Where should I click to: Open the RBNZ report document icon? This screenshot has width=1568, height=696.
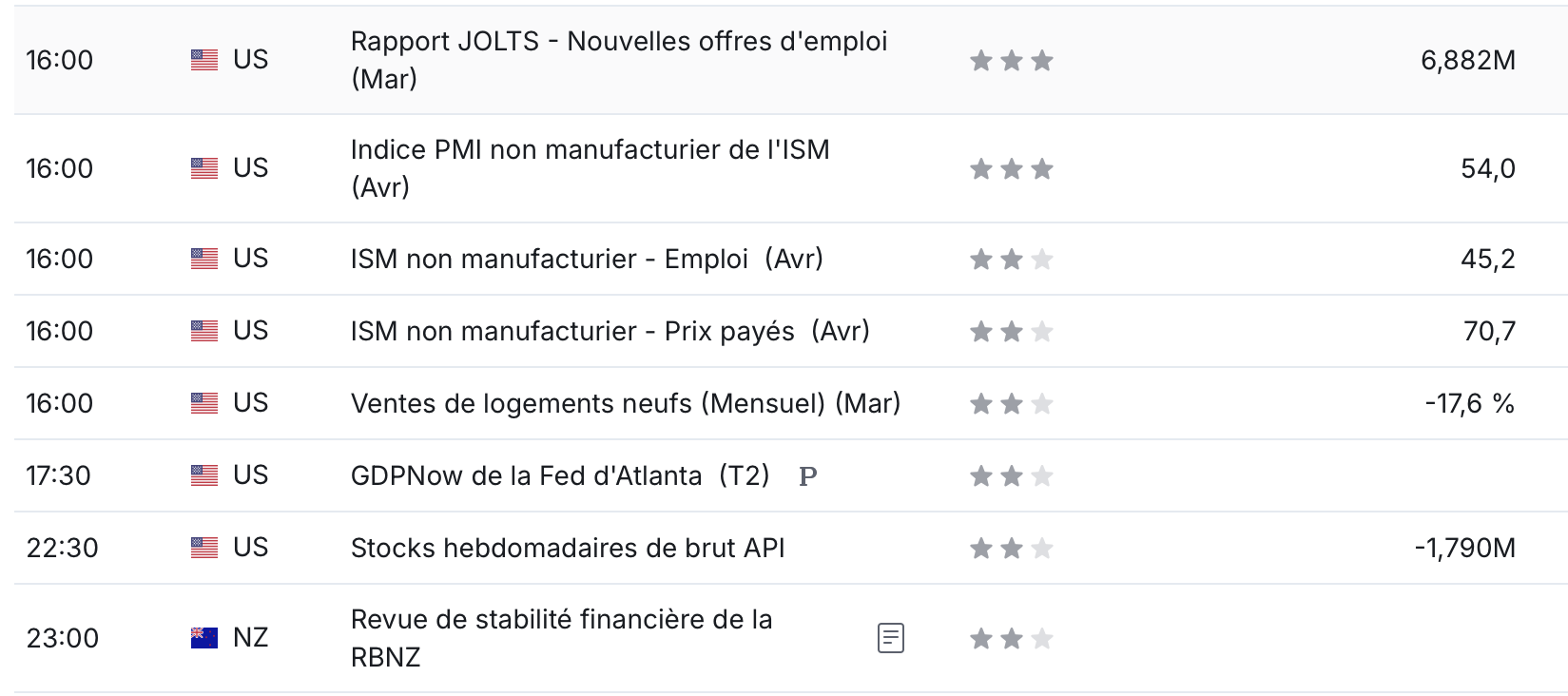tap(890, 638)
